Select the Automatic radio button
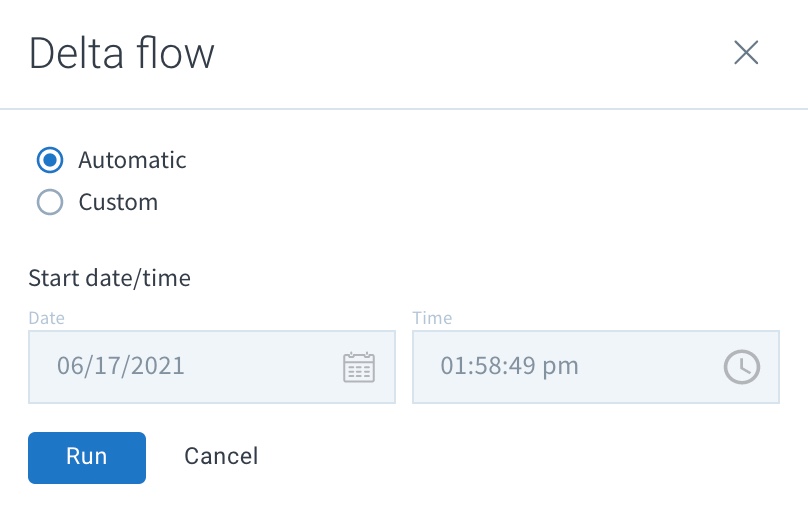The image size is (808, 506). tap(50, 160)
